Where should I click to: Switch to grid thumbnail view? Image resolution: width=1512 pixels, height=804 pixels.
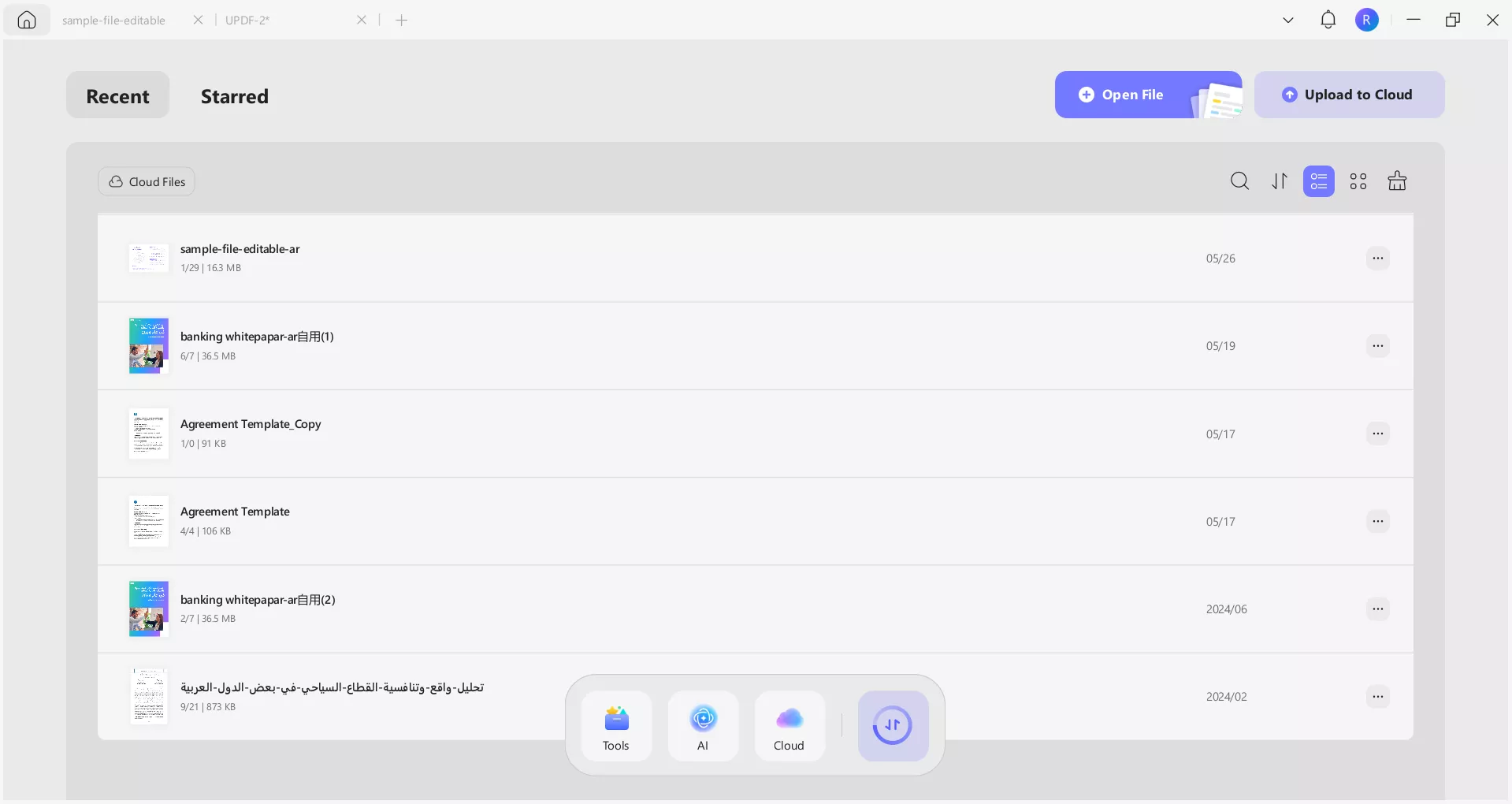tap(1358, 181)
